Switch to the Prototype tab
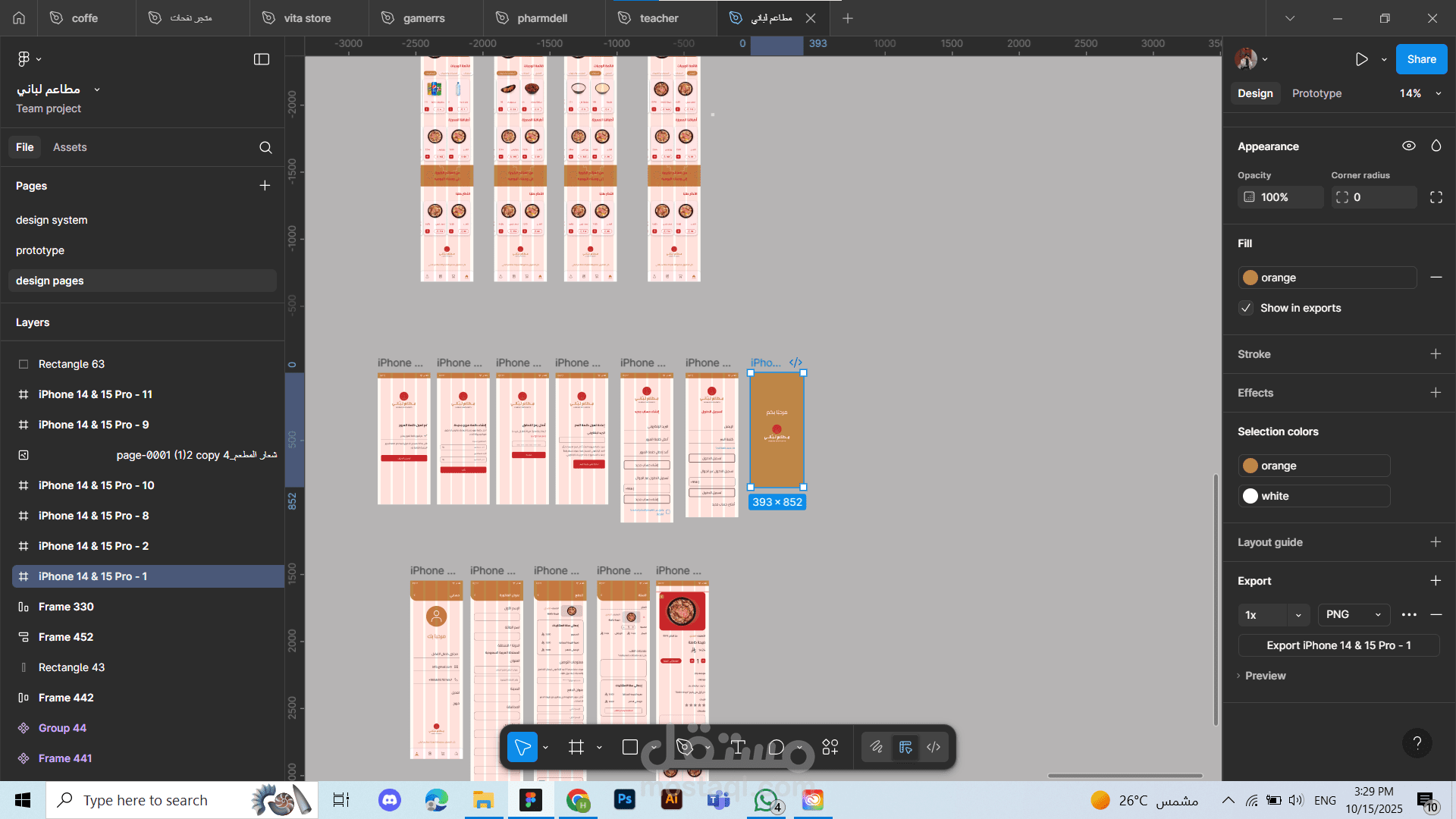Screen dimensions: 1456x819 click(x=1316, y=93)
